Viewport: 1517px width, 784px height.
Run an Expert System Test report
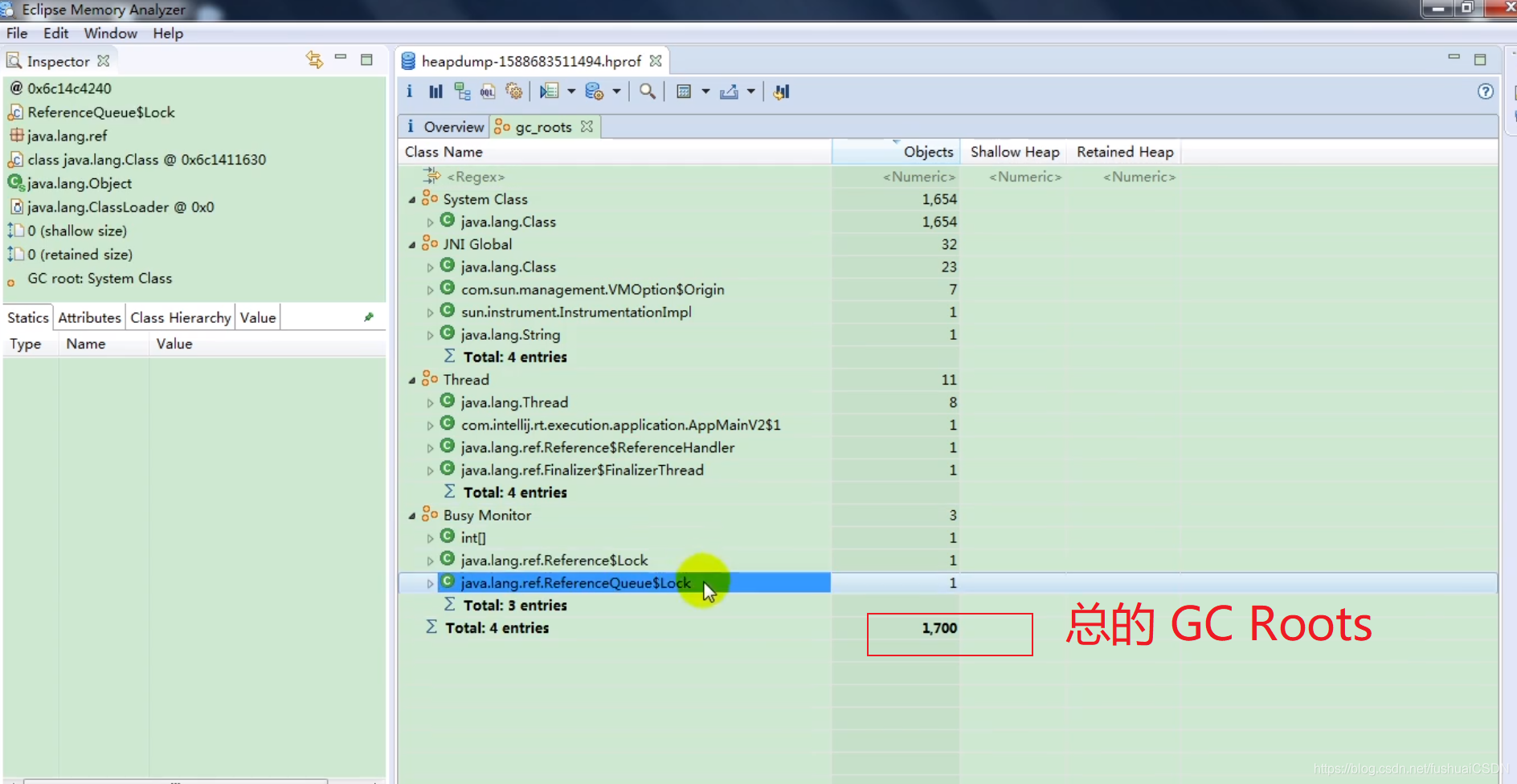(550, 92)
